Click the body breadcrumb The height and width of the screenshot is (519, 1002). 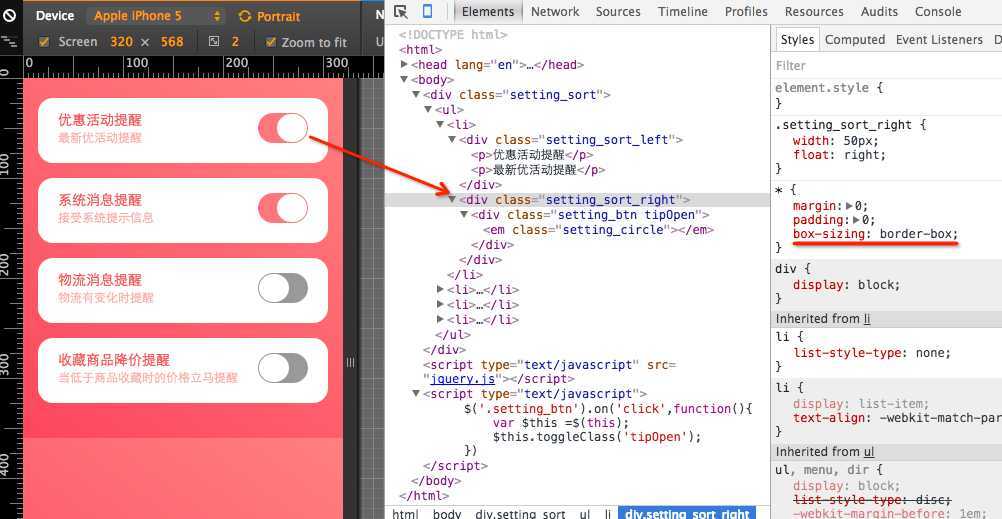pyautogui.click(x=447, y=513)
